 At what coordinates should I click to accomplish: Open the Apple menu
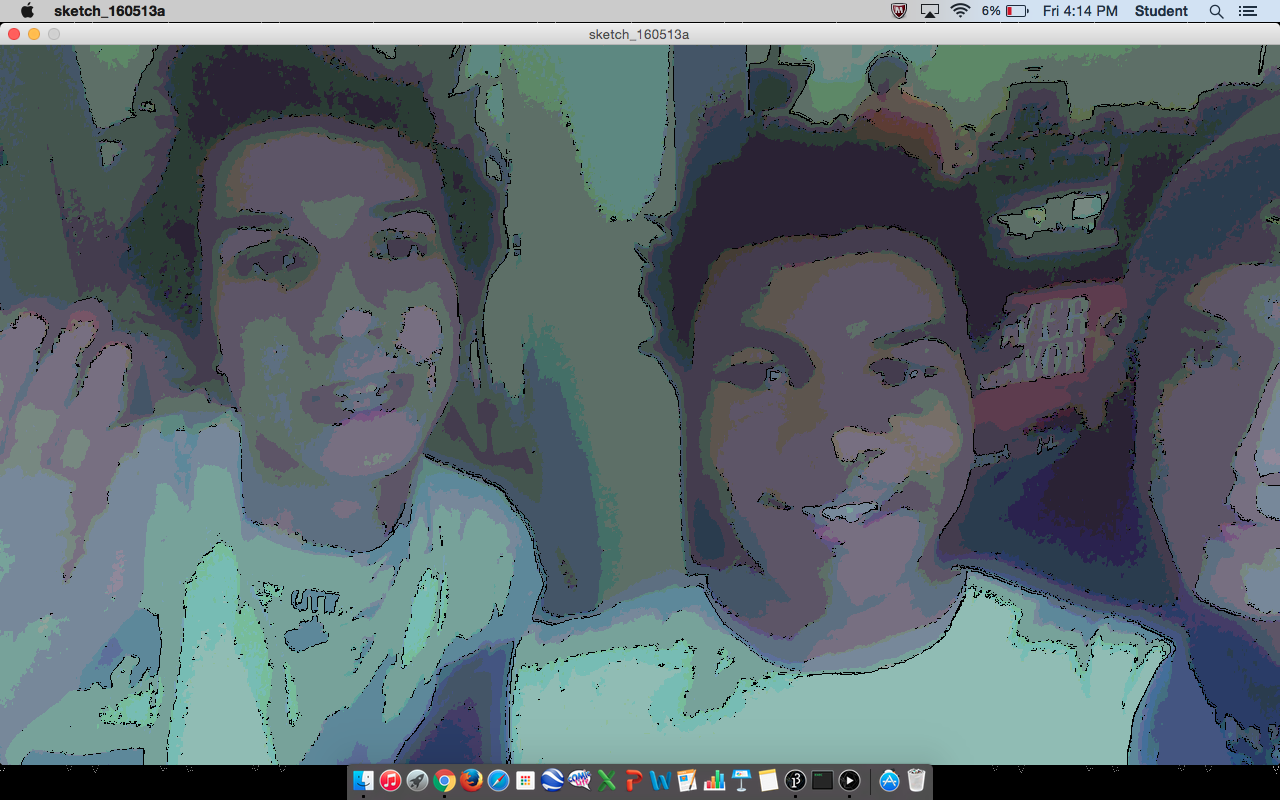[x=27, y=11]
